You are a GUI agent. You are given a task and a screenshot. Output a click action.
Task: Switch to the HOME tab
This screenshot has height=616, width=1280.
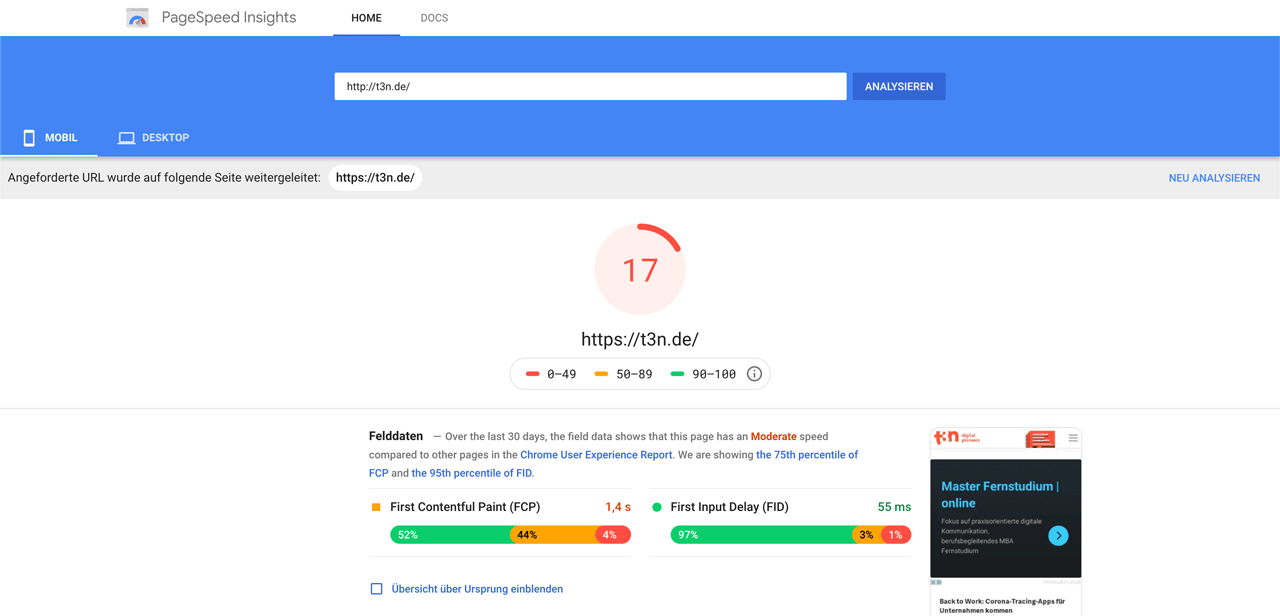366,18
